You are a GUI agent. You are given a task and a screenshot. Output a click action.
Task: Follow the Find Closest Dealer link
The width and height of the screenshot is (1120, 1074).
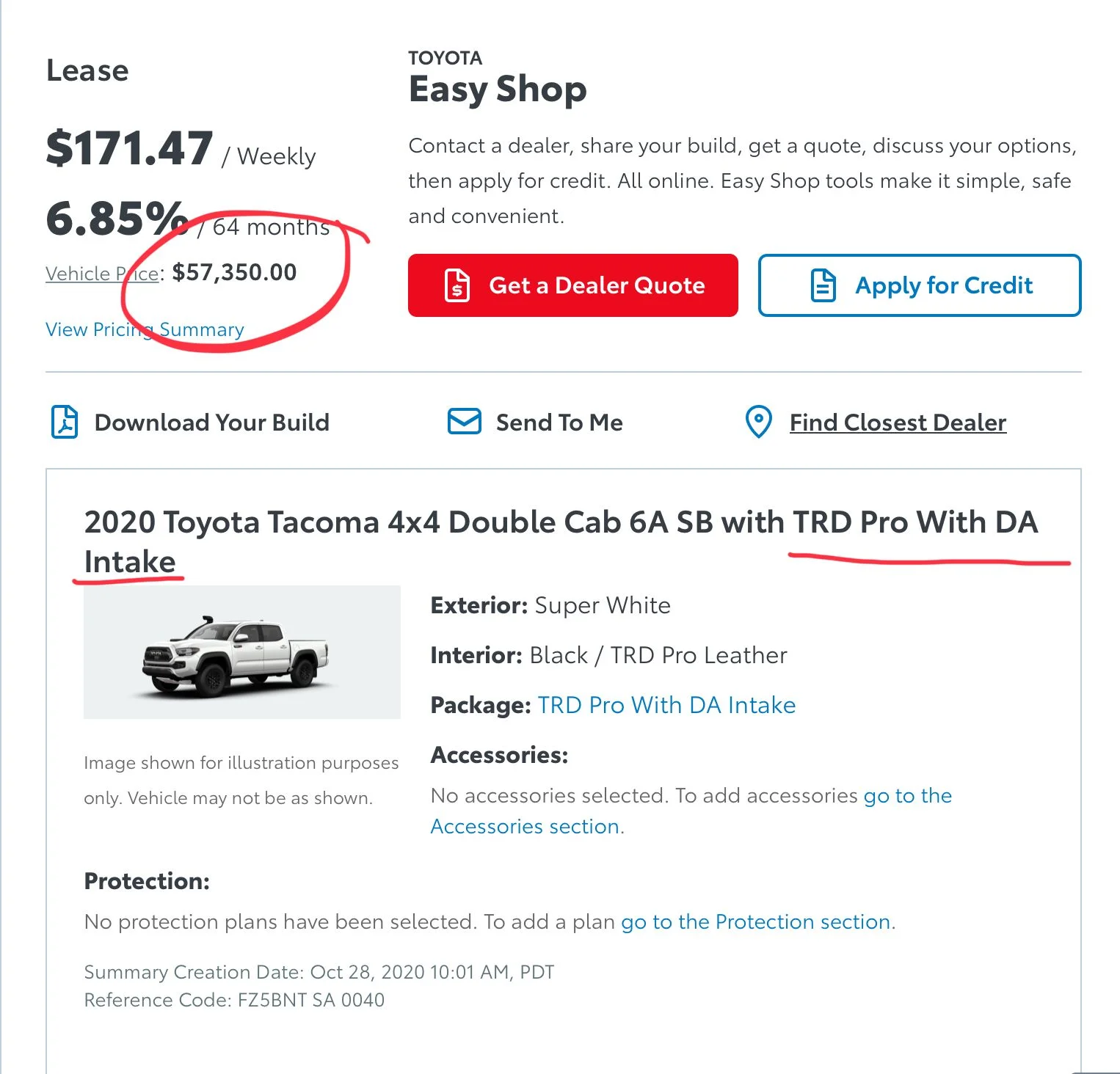(898, 423)
